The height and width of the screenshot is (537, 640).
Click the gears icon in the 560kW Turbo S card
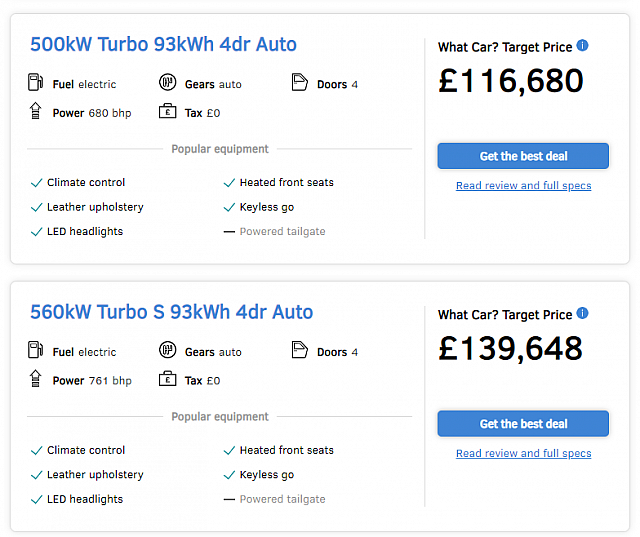(167, 350)
